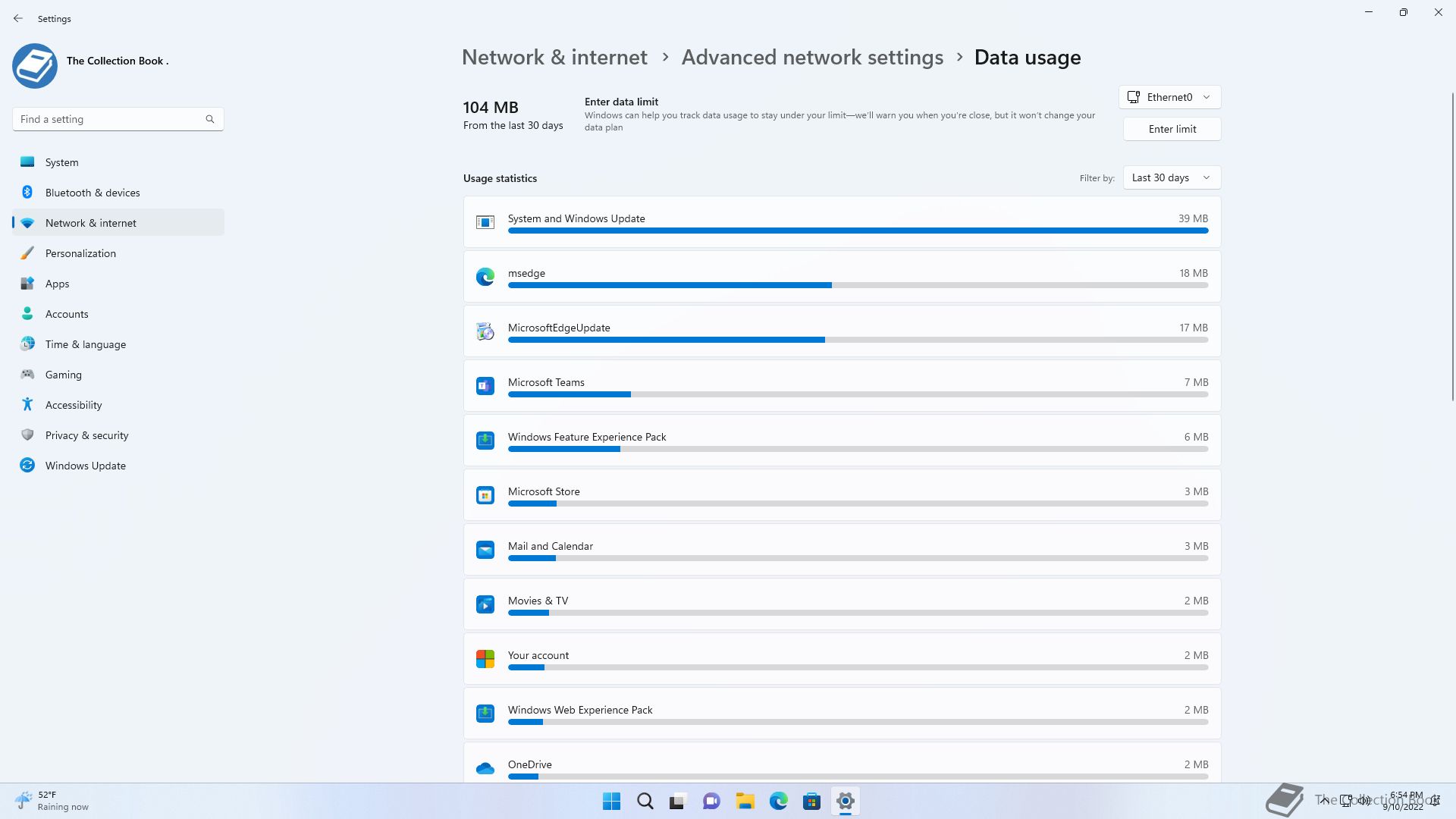Open Gaming settings

click(118, 375)
